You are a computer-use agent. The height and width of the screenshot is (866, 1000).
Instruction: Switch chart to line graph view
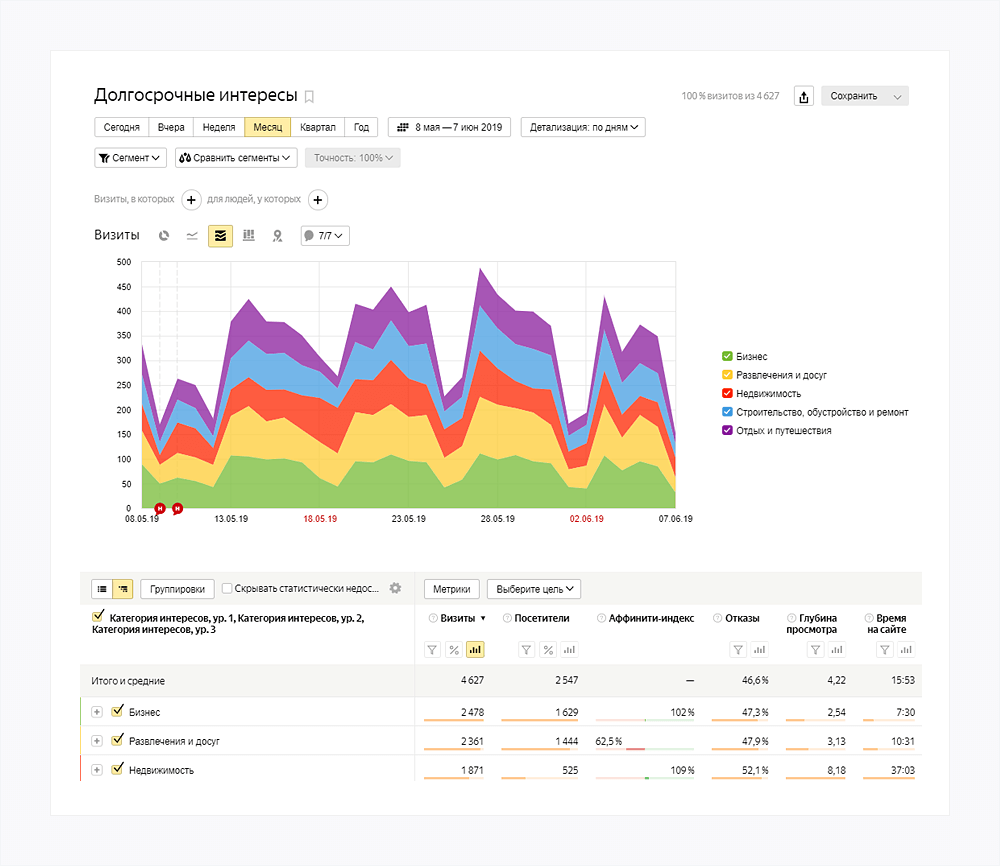tap(192, 236)
